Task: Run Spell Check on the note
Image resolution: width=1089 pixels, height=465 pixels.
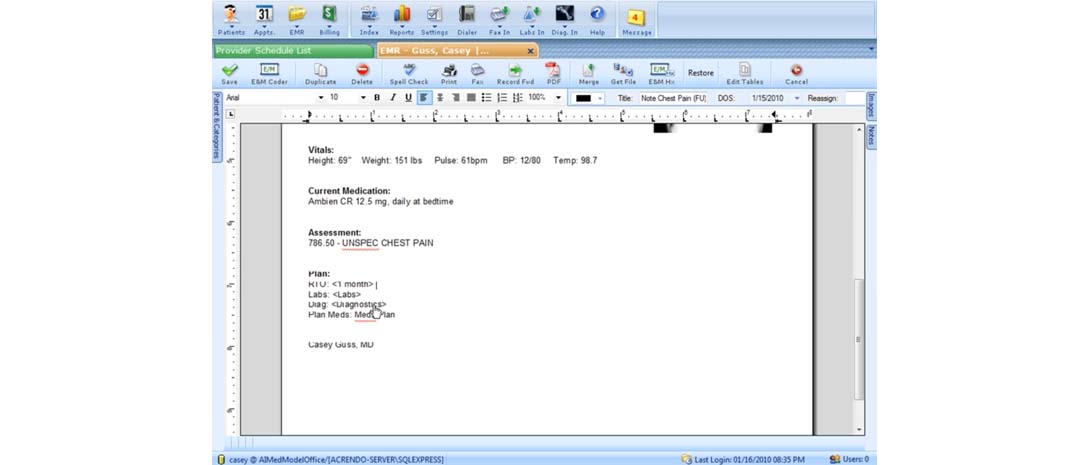Action: (409, 73)
